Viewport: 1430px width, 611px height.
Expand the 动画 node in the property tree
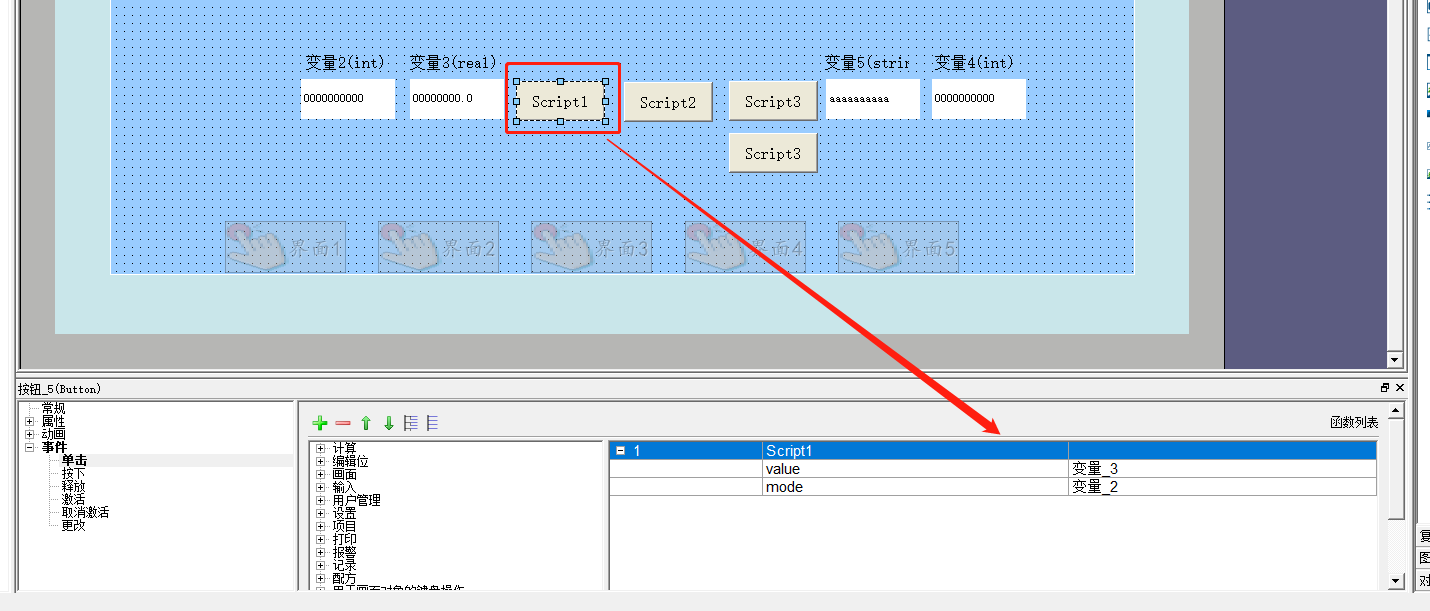(30, 434)
